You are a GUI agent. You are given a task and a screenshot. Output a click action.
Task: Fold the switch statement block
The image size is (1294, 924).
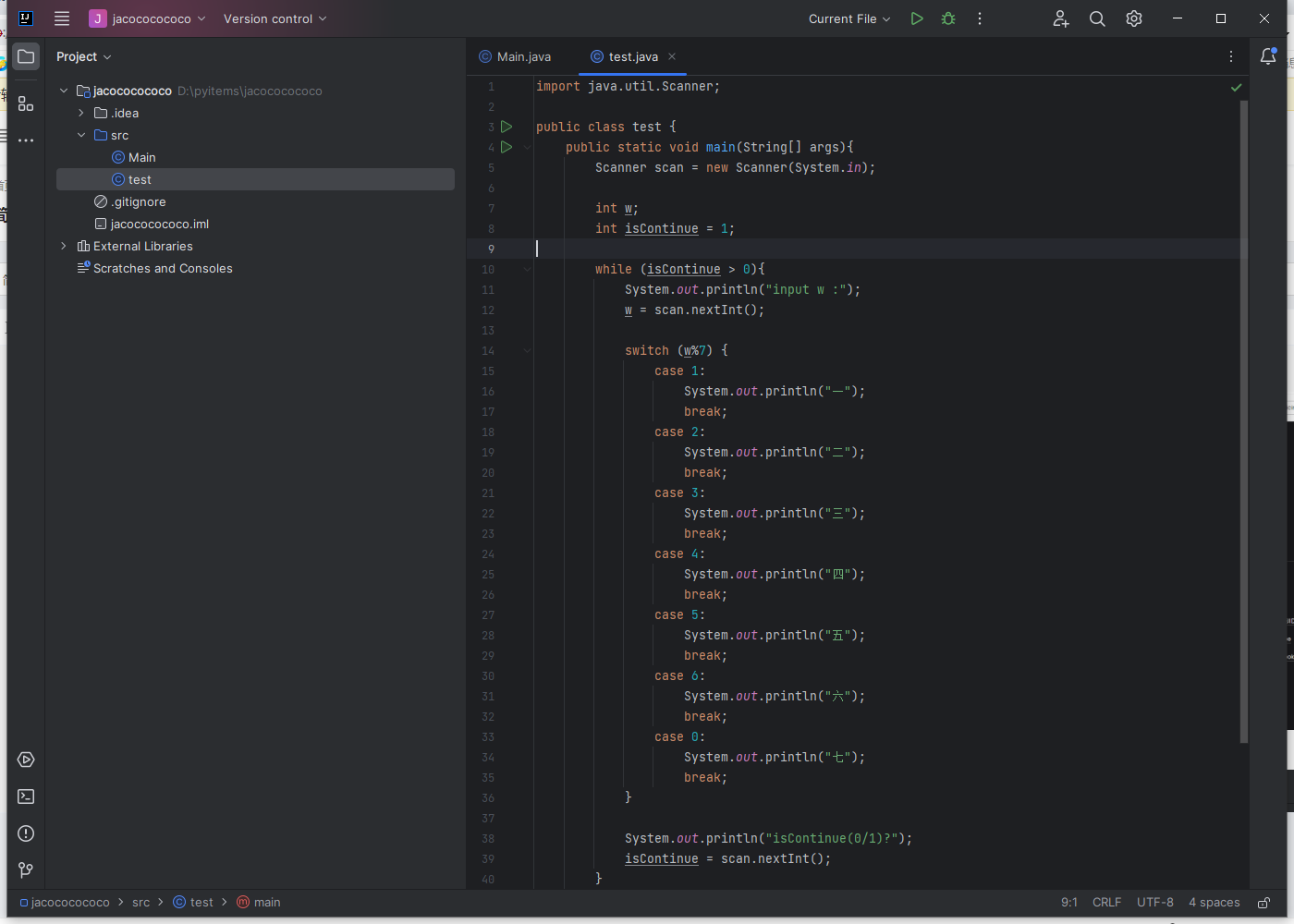527,350
